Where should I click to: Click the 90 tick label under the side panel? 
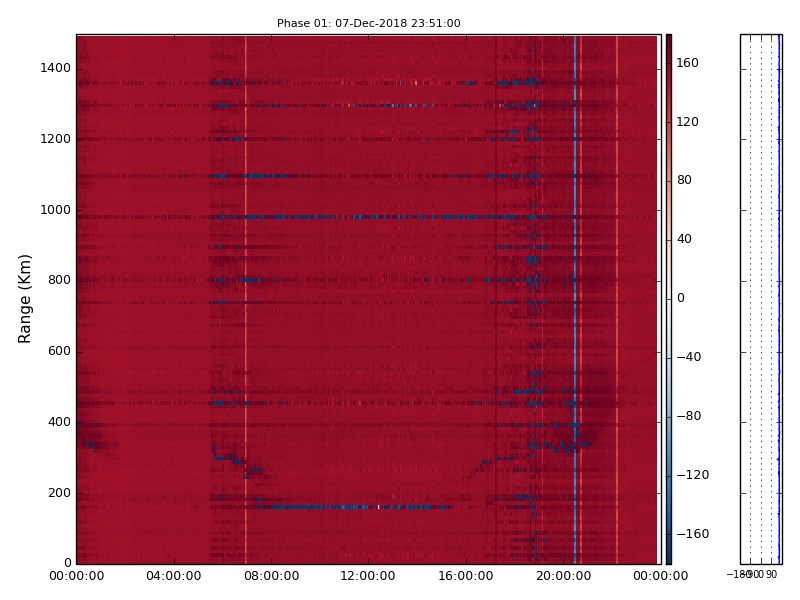[x=771, y=574]
